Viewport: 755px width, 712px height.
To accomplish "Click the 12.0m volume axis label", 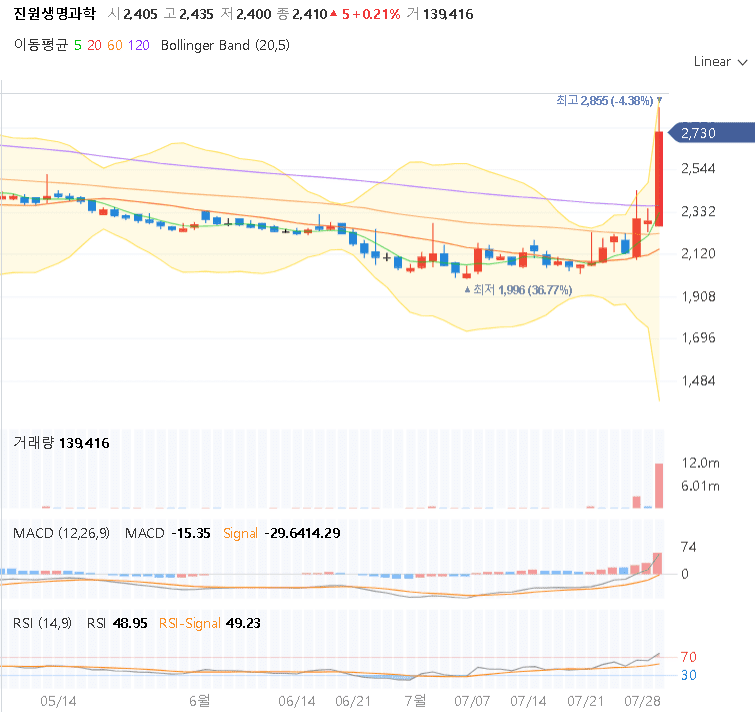I will pos(700,463).
